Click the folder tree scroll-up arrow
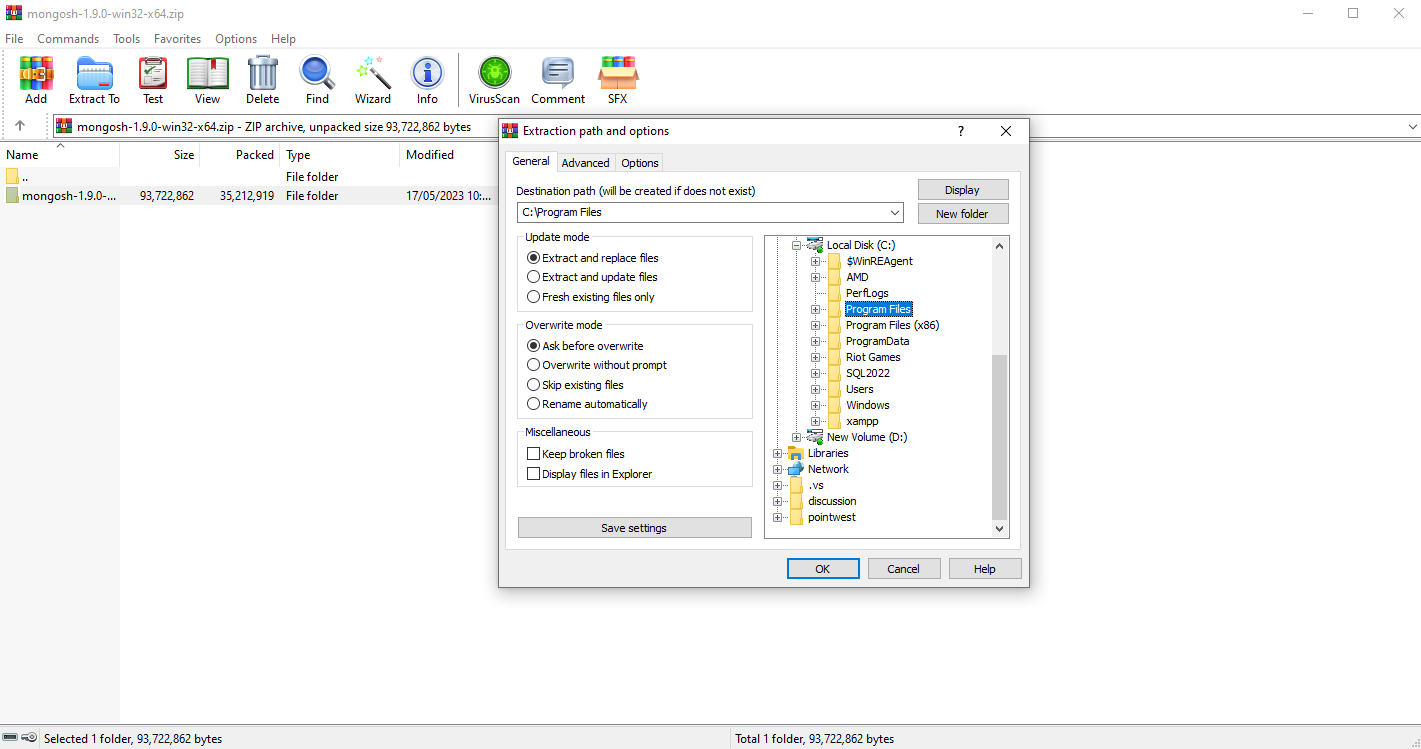1421x749 pixels. pyautogui.click(x=999, y=245)
